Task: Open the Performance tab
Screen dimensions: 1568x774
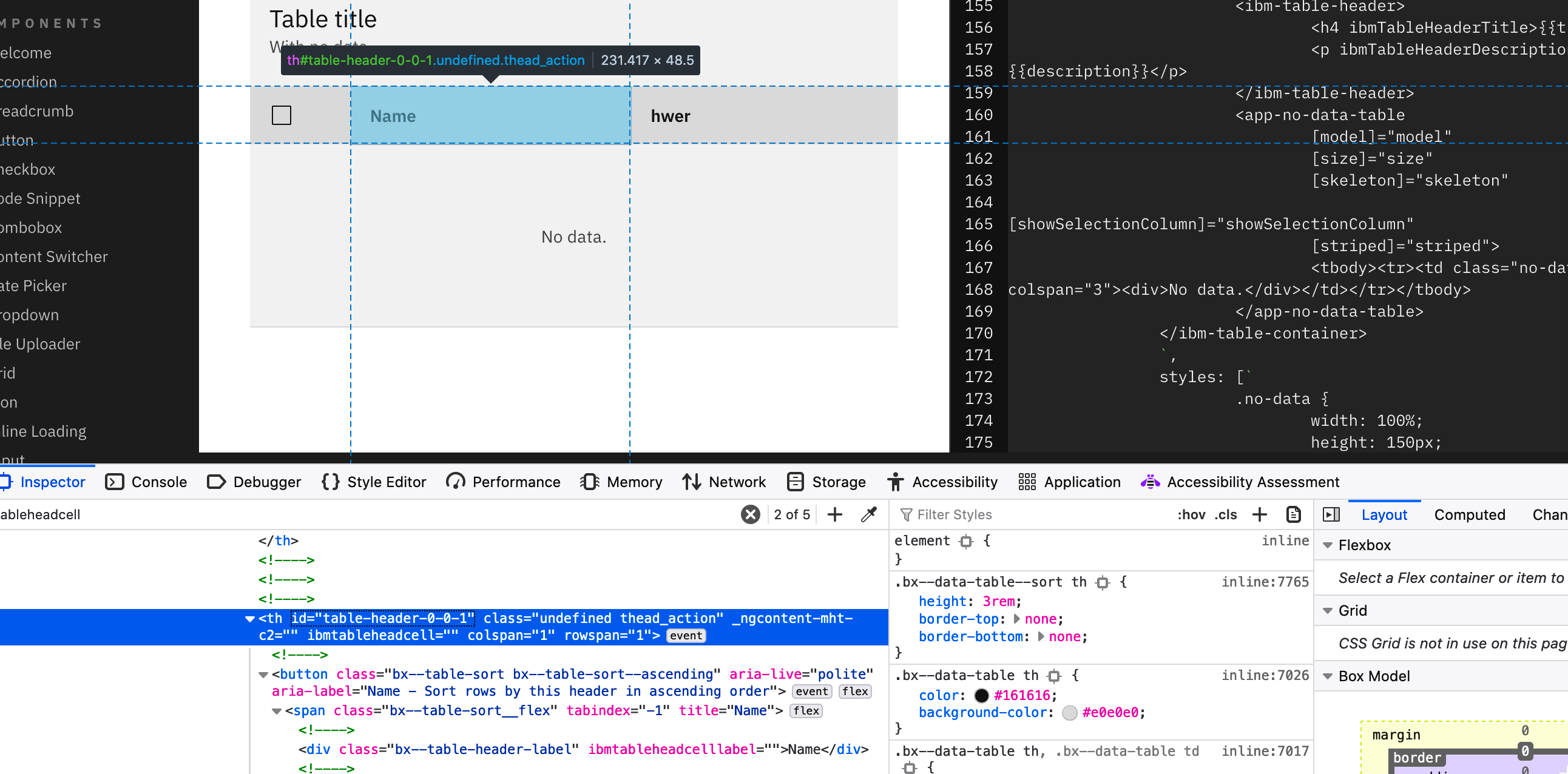Action: pyautogui.click(x=503, y=482)
